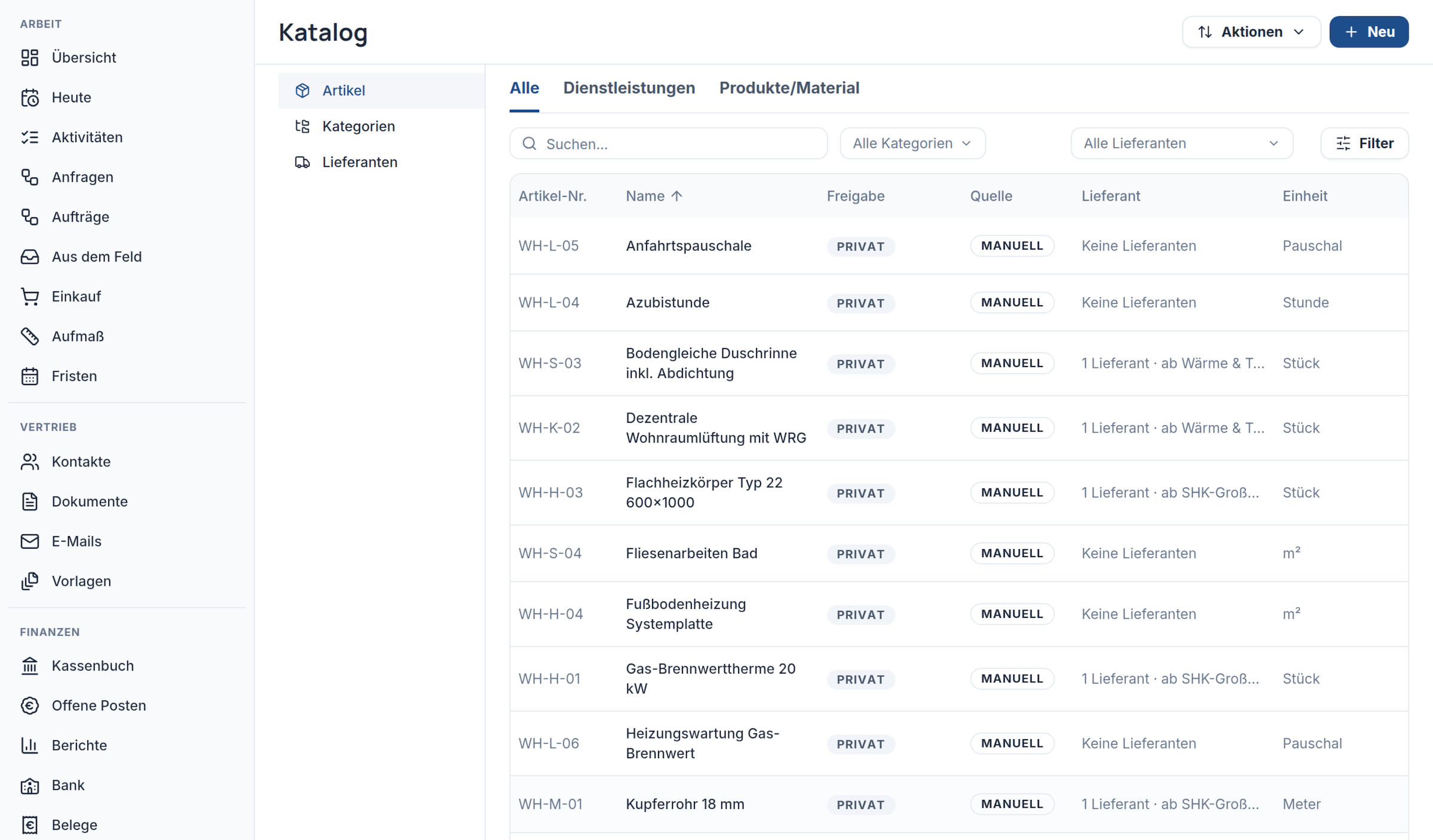
Task: Expand the Aktionen menu
Action: coord(1251,32)
